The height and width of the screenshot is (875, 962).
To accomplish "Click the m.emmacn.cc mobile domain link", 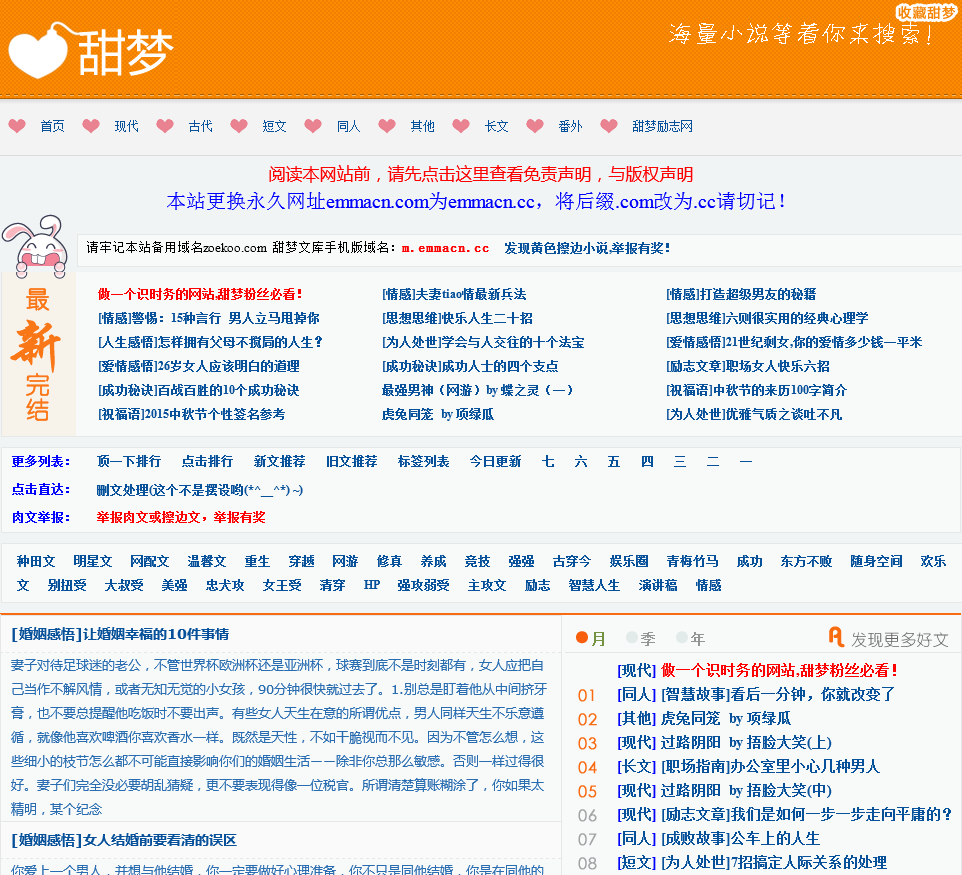I will coord(445,249).
